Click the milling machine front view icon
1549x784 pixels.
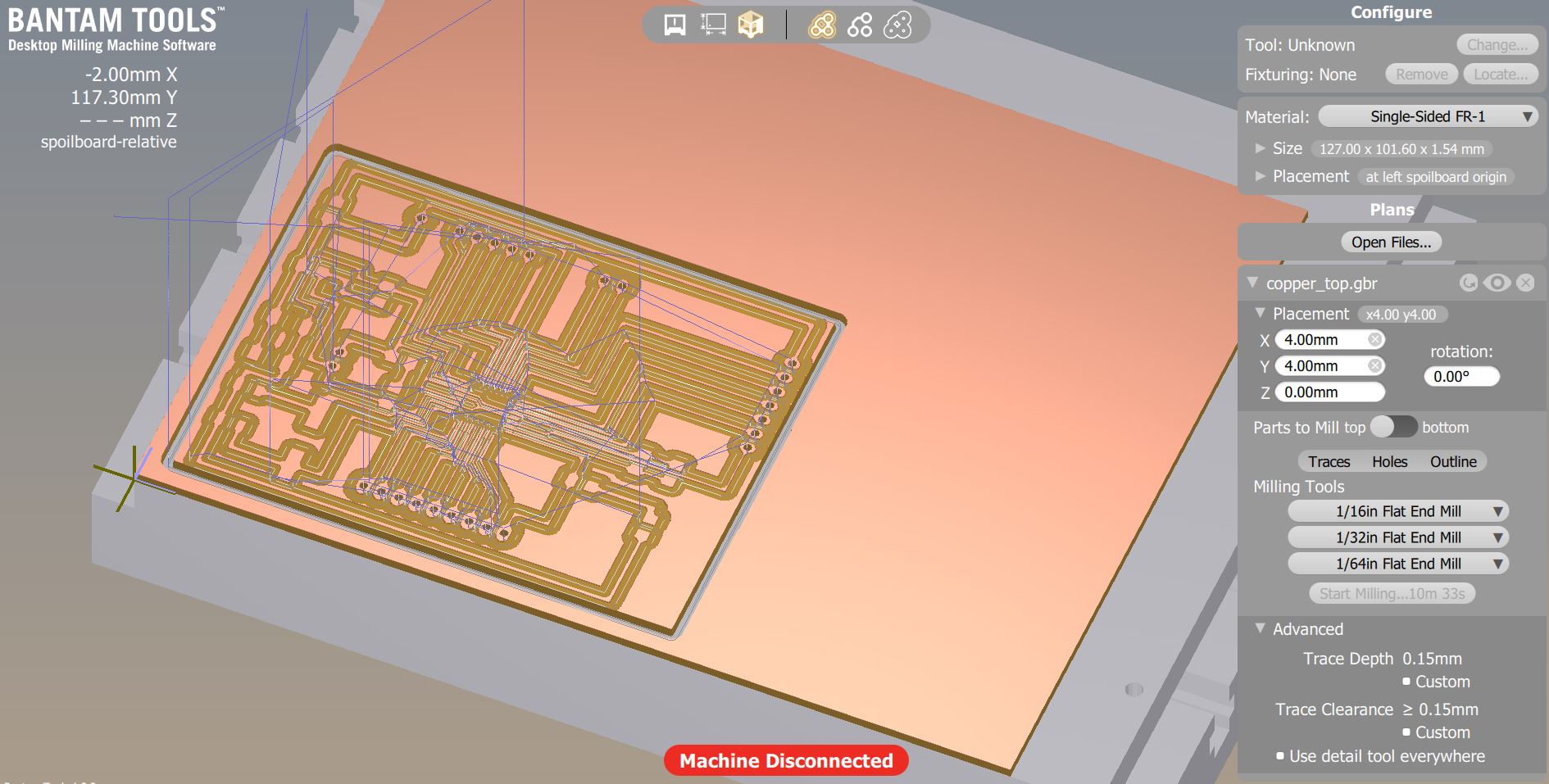pyautogui.click(x=675, y=25)
